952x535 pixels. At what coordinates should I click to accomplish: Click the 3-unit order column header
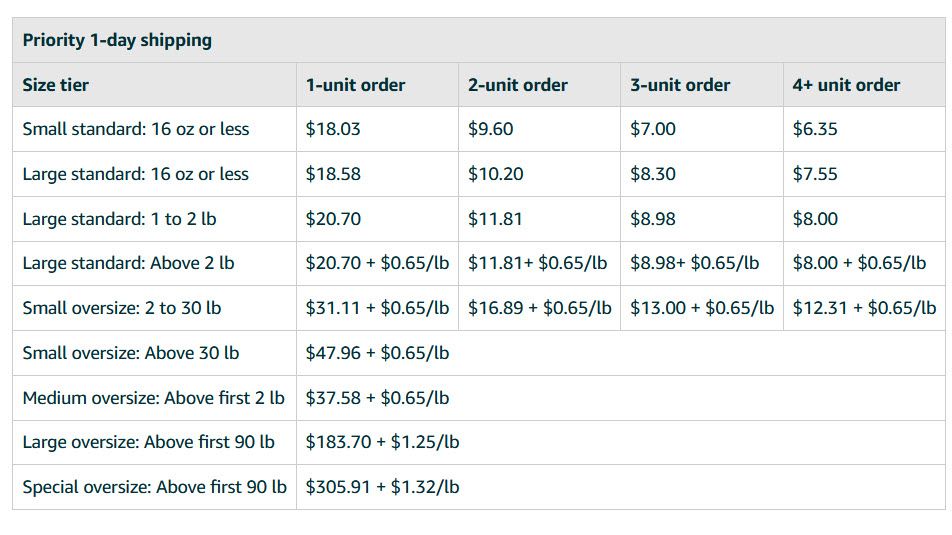(679, 85)
